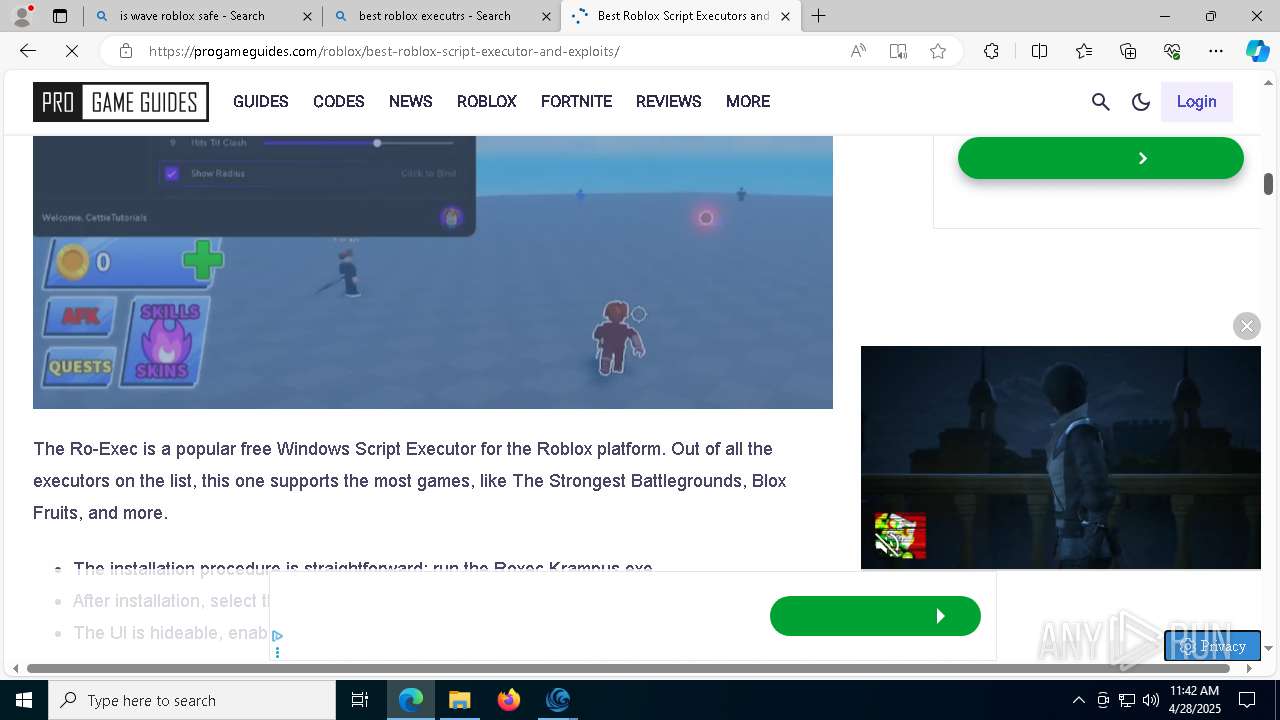Show hidden system tray icons
This screenshot has width=1280, height=720.
click(1078, 700)
